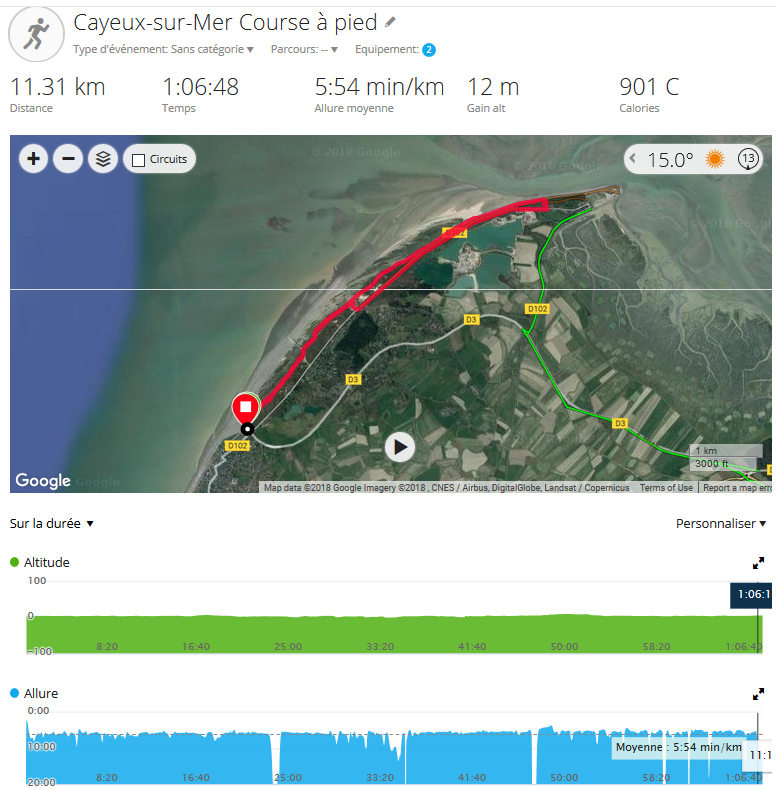Screen dimensions: 776x790
Task: Play the route animation on map
Action: pyautogui.click(x=400, y=447)
